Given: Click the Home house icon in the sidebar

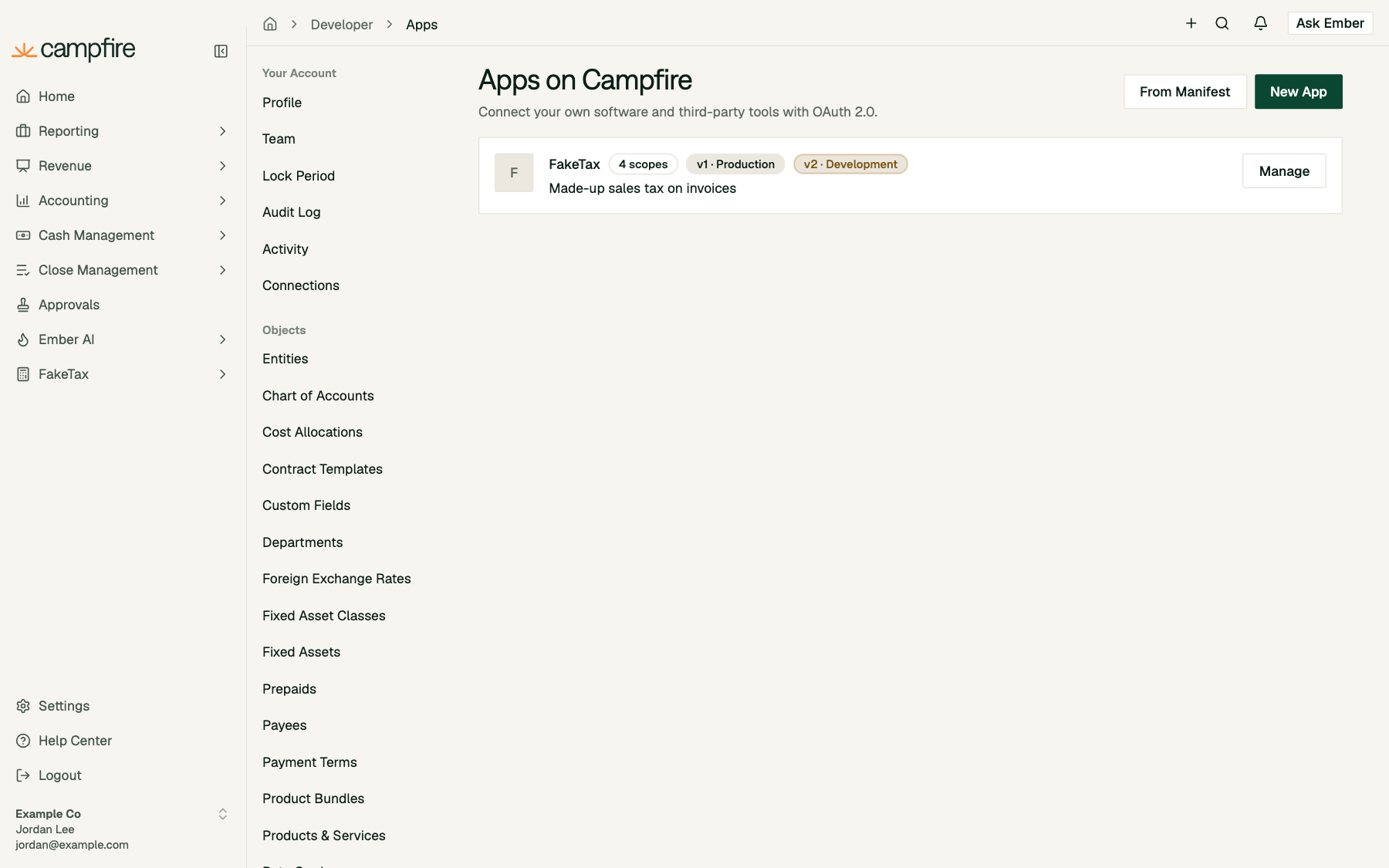Looking at the screenshot, I should [23, 96].
